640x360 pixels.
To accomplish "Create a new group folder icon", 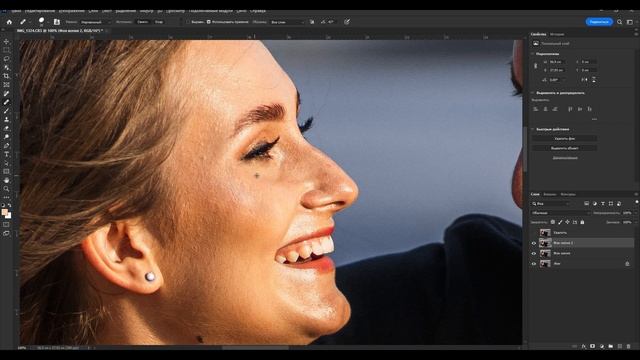I will (611, 346).
